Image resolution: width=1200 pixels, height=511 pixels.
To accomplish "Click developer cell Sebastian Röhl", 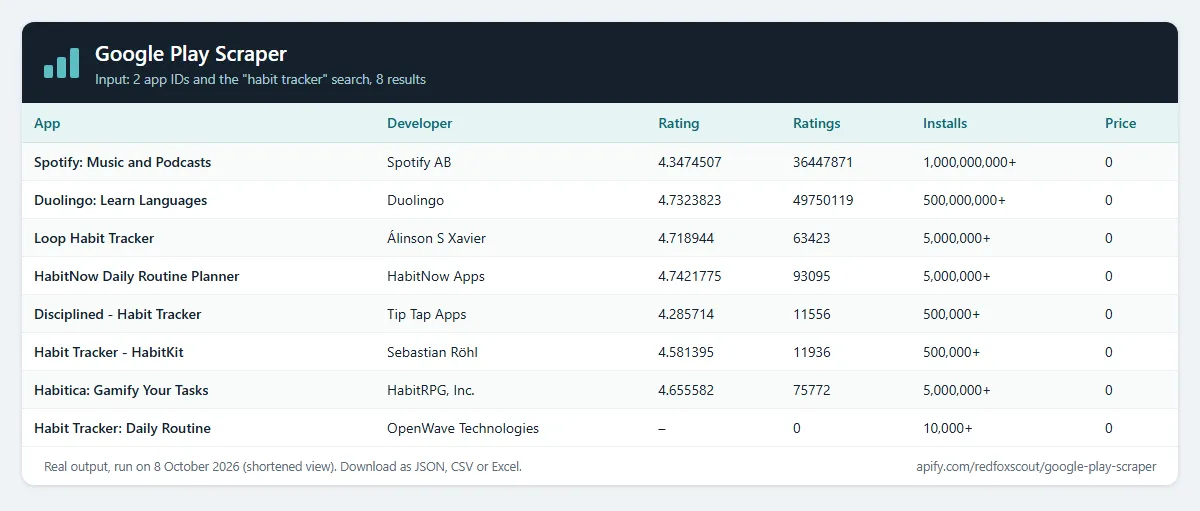I will coord(431,352).
